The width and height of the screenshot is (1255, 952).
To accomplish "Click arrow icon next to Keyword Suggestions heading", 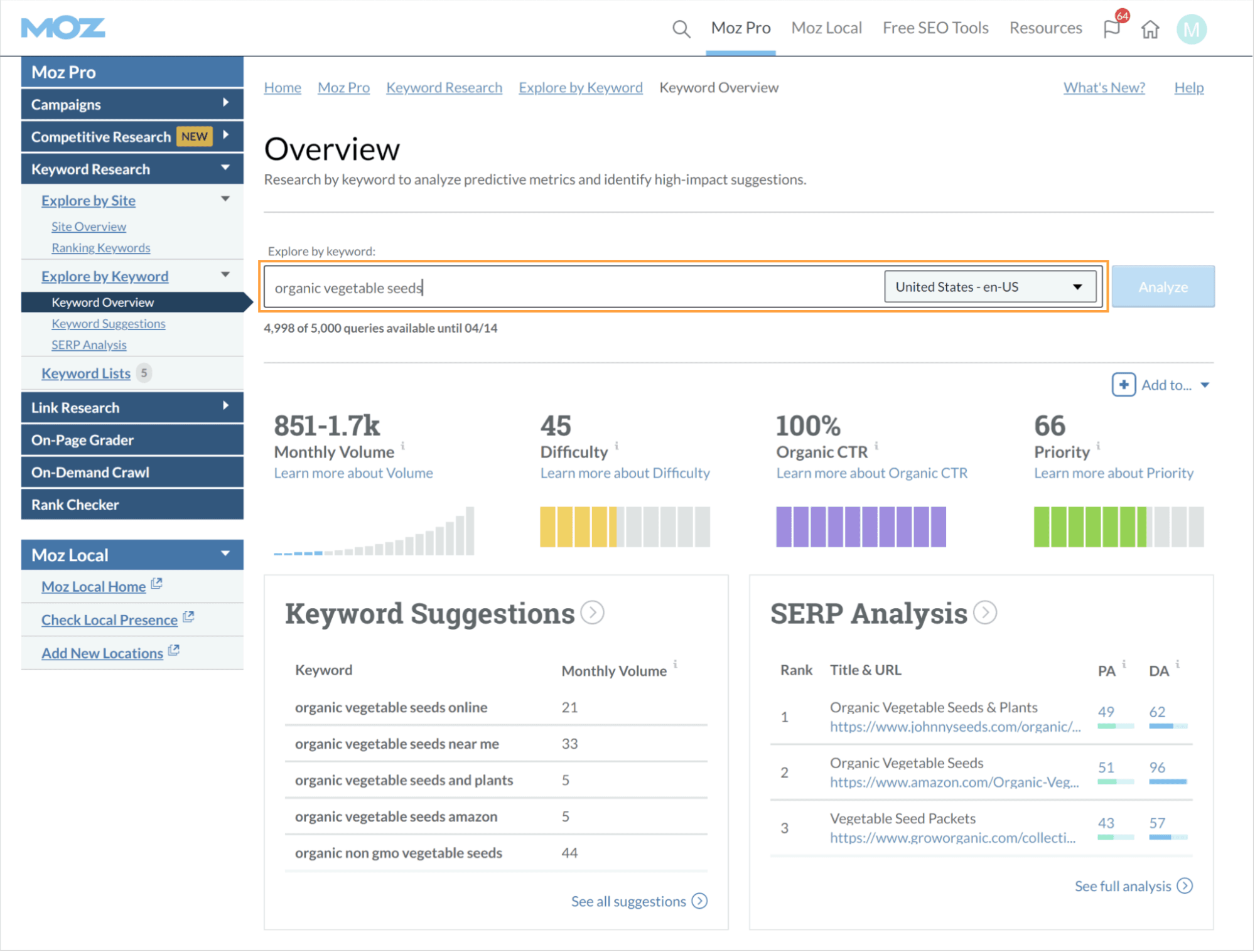I will [592, 612].
